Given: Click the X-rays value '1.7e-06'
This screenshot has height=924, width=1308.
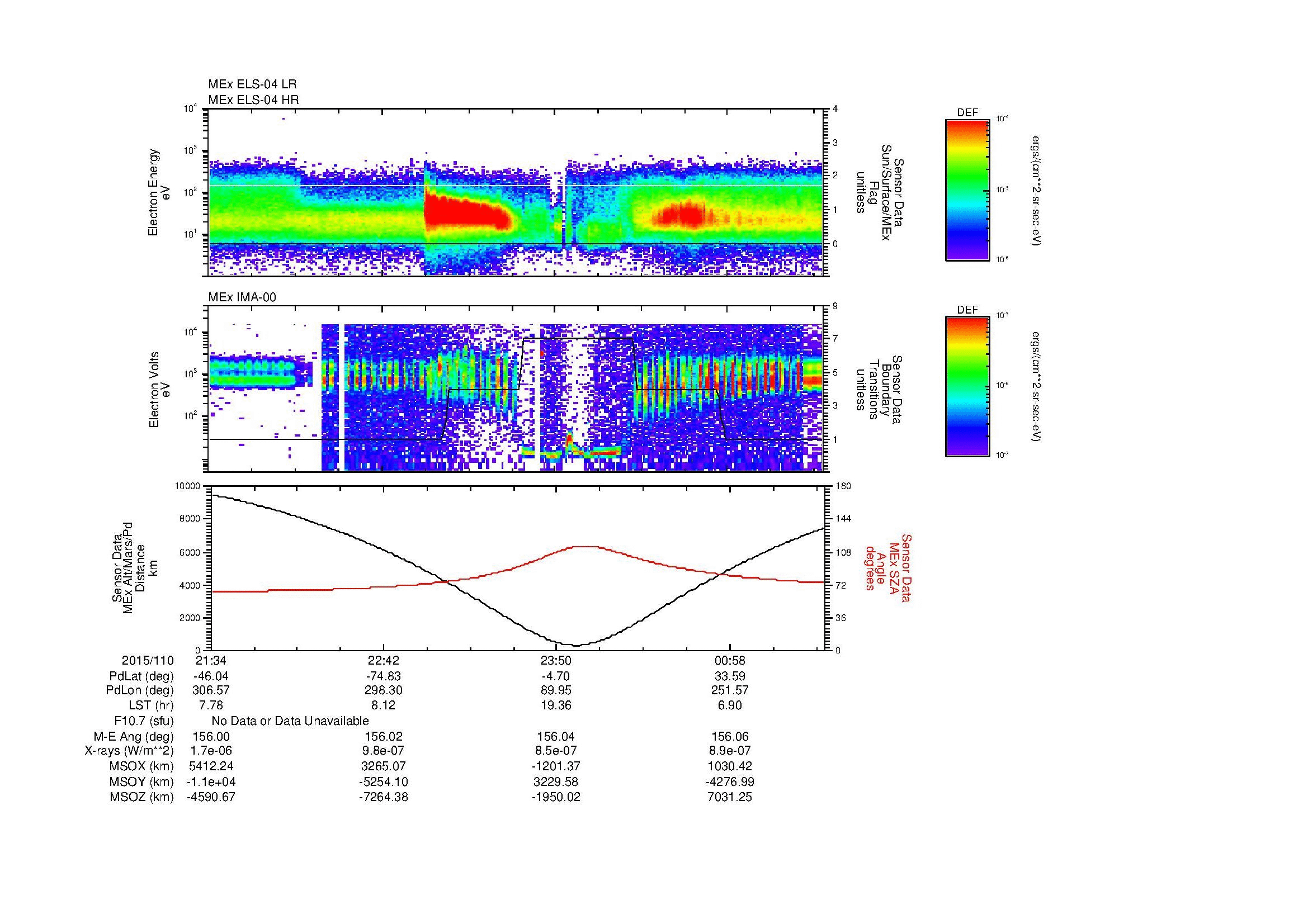Looking at the screenshot, I should point(211,751).
